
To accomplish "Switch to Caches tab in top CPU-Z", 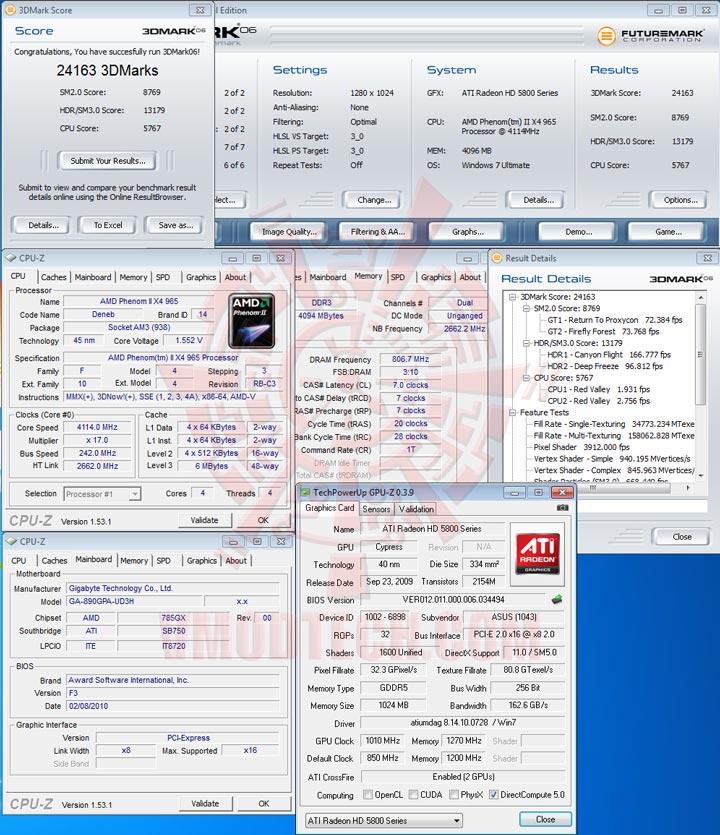I will 54,277.
